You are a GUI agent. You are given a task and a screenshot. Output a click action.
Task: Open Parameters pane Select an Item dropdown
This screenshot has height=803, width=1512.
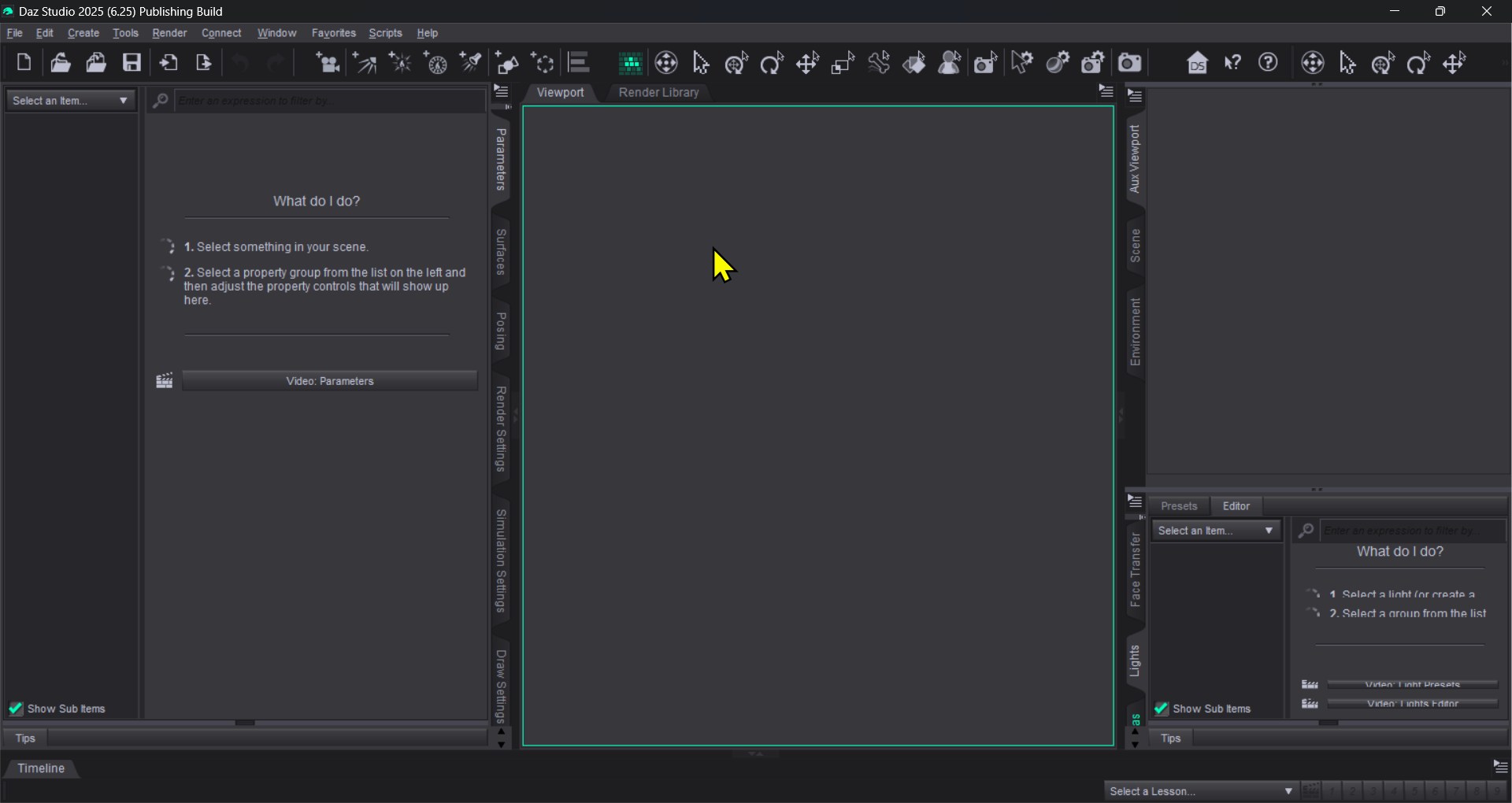click(70, 101)
